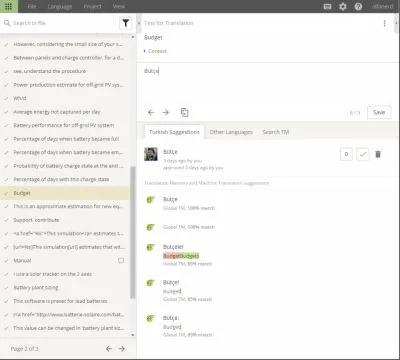Open the File menu
Screen dimensions: 400x360
(32, 6)
